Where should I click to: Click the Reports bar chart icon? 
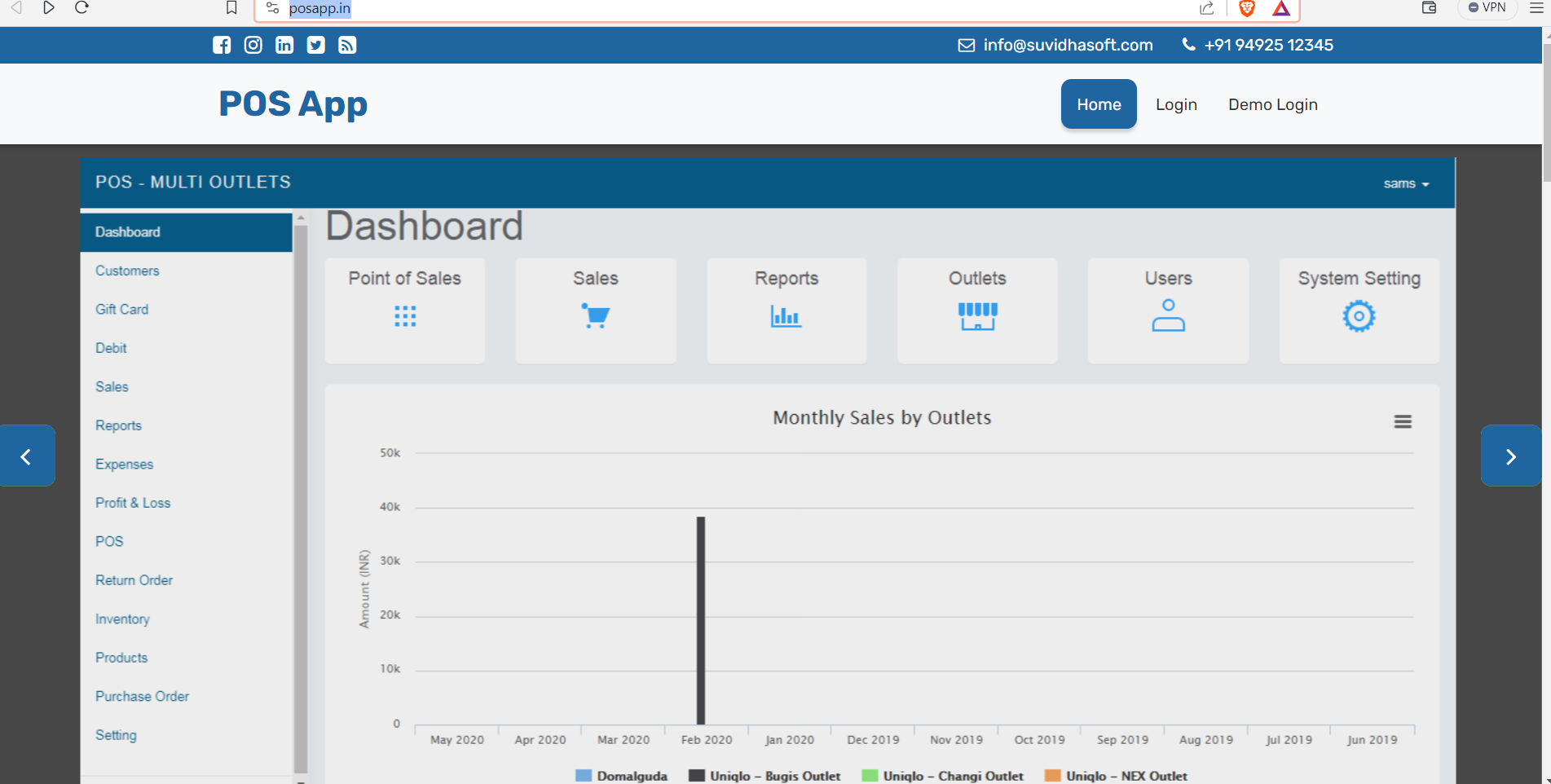786,315
